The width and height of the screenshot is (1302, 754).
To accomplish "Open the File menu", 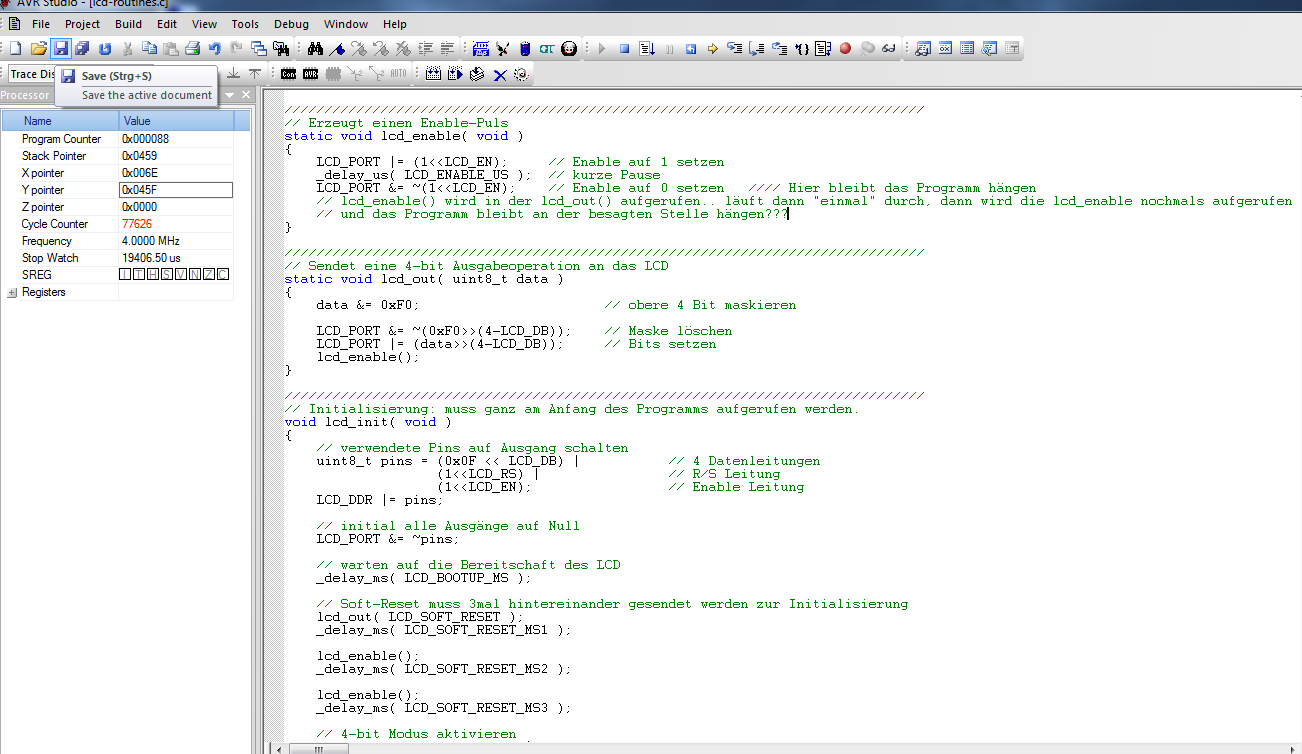I will (41, 24).
